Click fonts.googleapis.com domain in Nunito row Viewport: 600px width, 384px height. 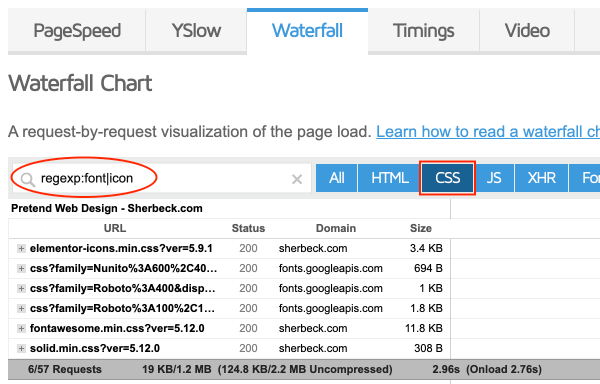click(331, 268)
